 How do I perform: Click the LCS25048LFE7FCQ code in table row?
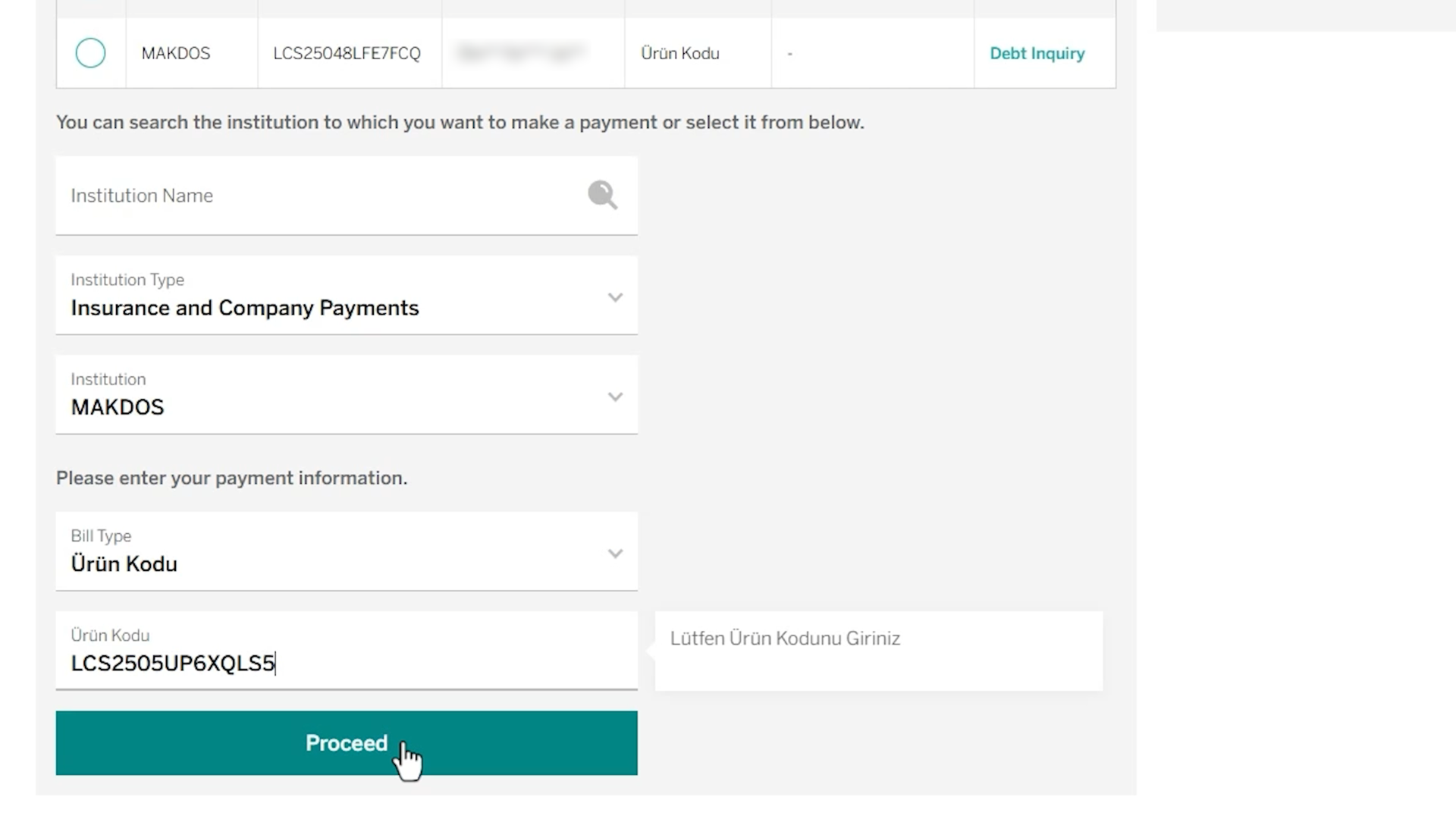(x=347, y=53)
